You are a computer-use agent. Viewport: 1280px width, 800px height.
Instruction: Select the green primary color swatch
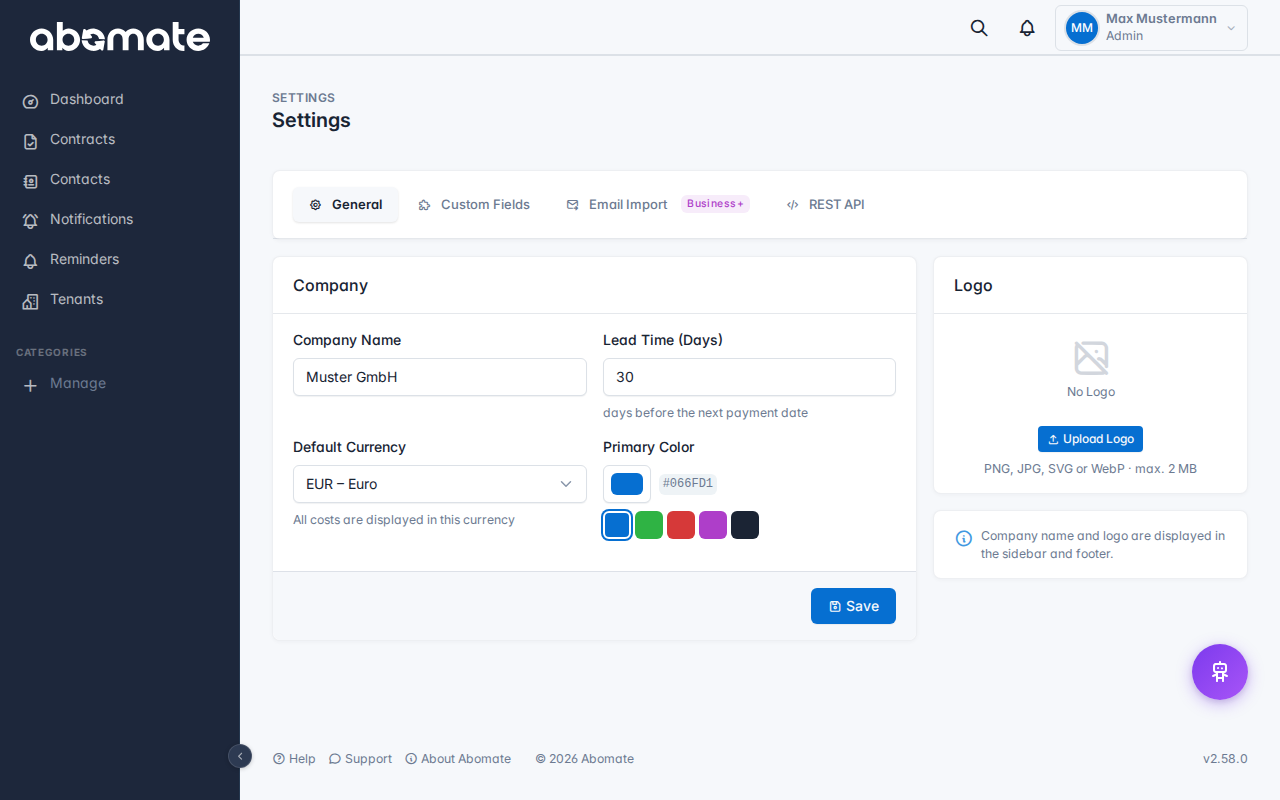648,524
